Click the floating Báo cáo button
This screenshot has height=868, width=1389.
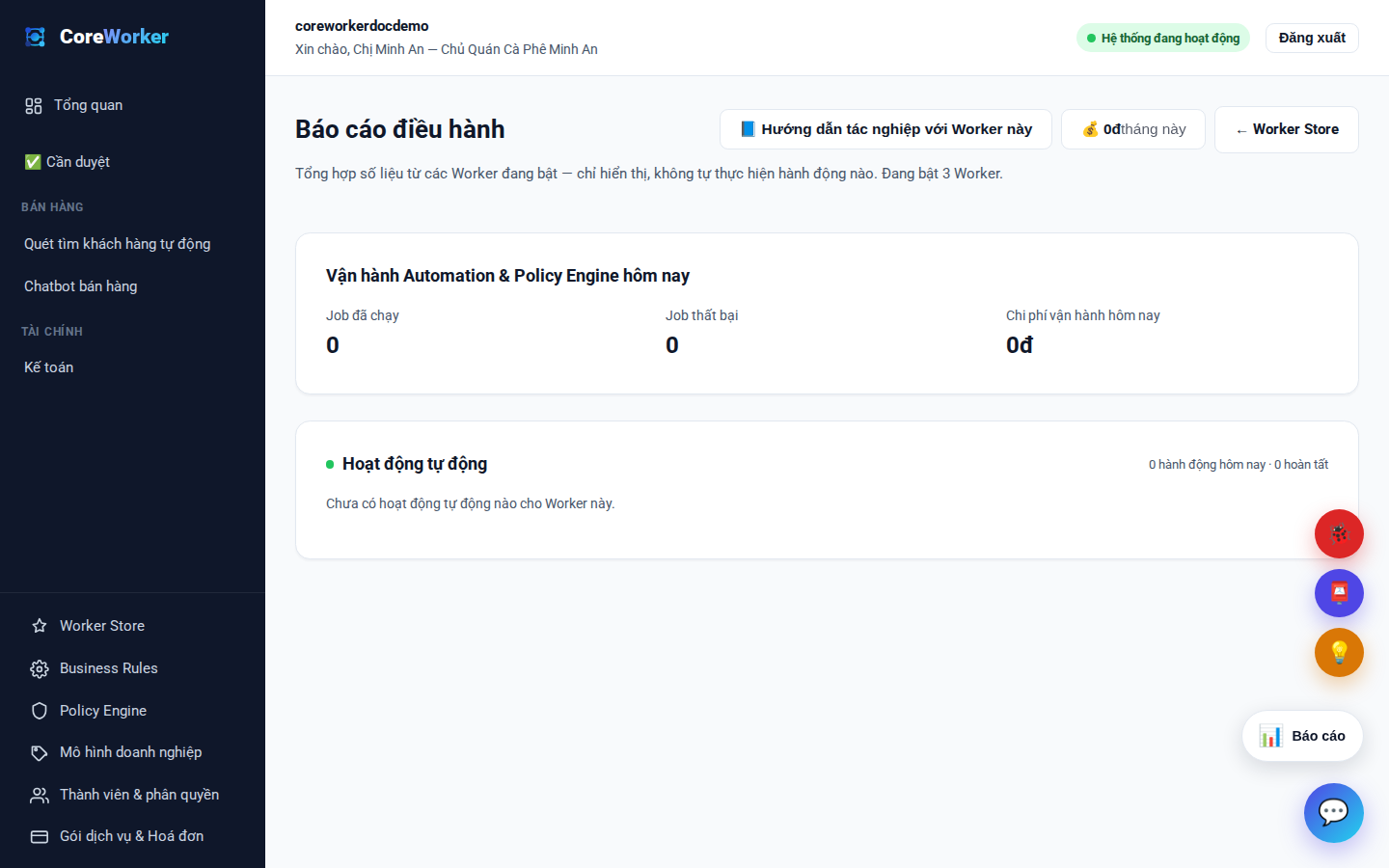pyautogui.click(x=1302, y=736)
